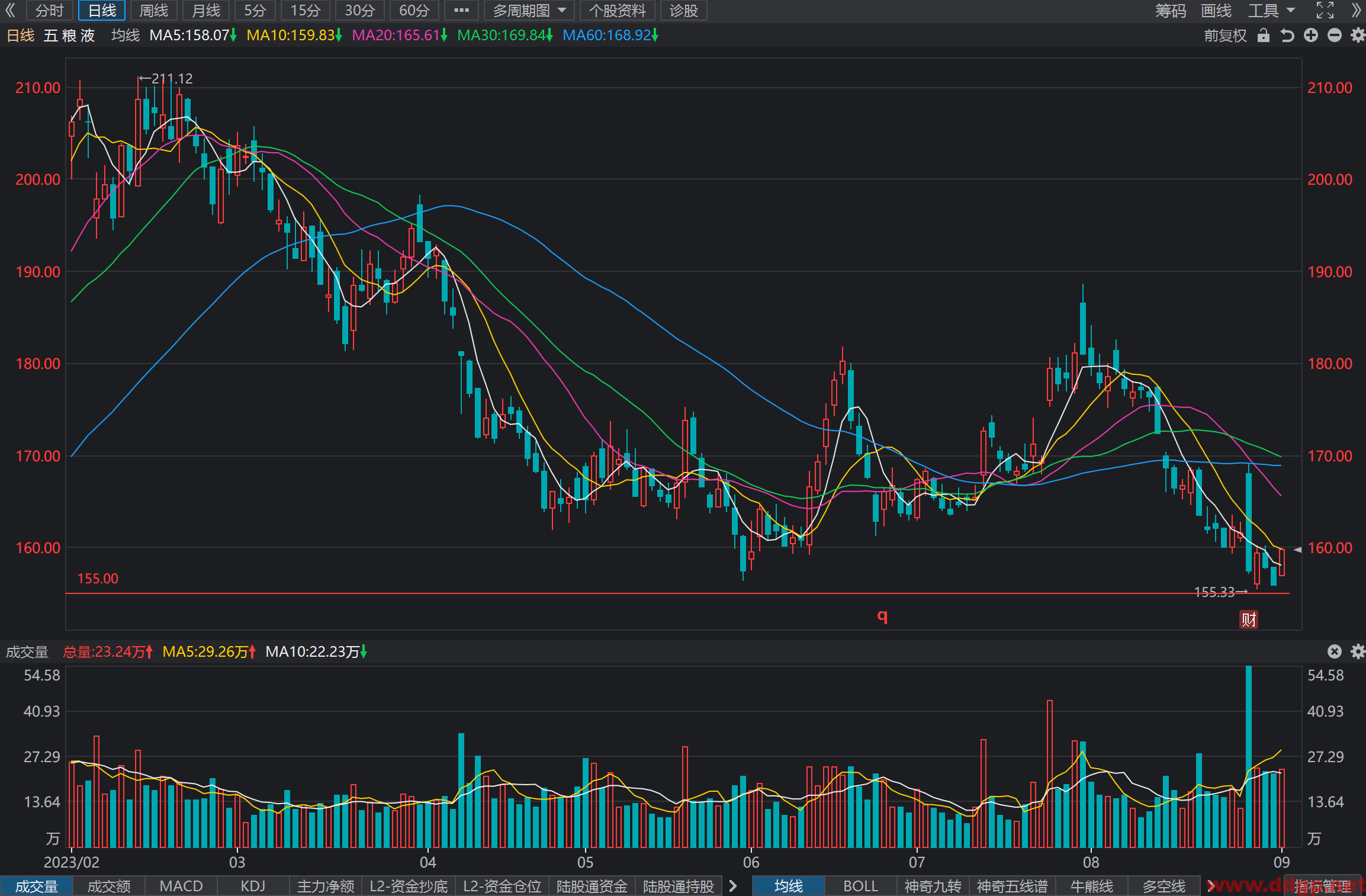Click the 诊股 diagnosis button

coord(684,10)
